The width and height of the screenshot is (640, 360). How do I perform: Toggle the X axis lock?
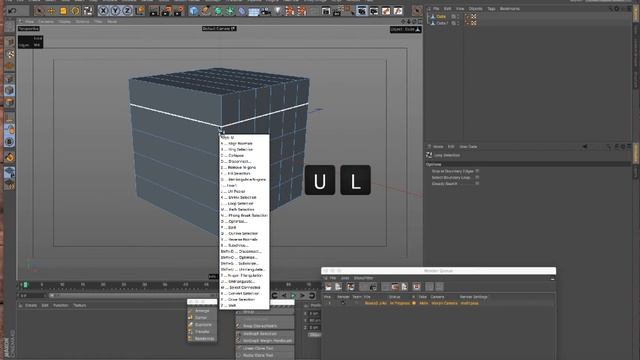tap(103, 11)
